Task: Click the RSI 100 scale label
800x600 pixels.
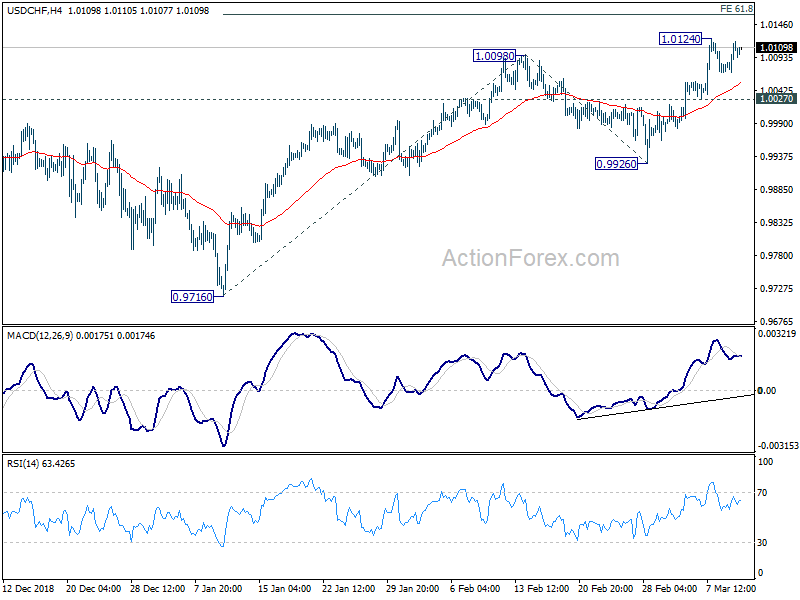Action: (766, 462)
